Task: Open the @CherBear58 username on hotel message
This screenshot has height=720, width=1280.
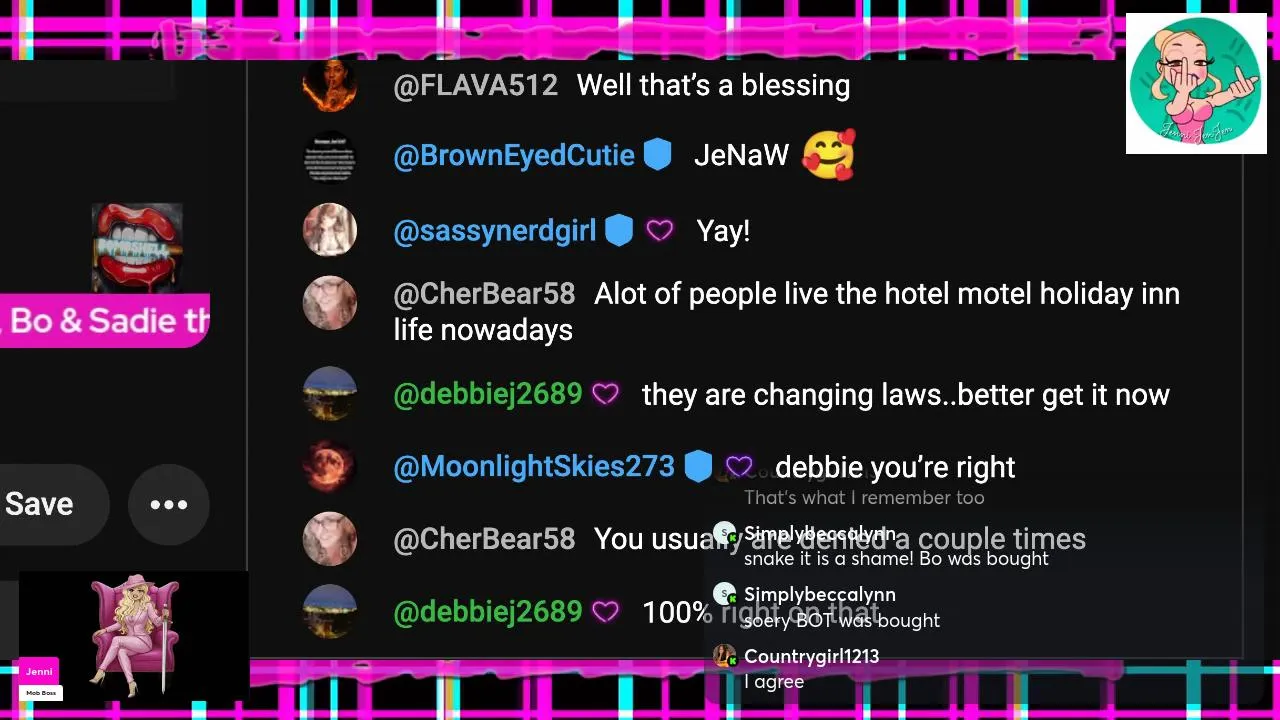Action: tap(484, 294)
